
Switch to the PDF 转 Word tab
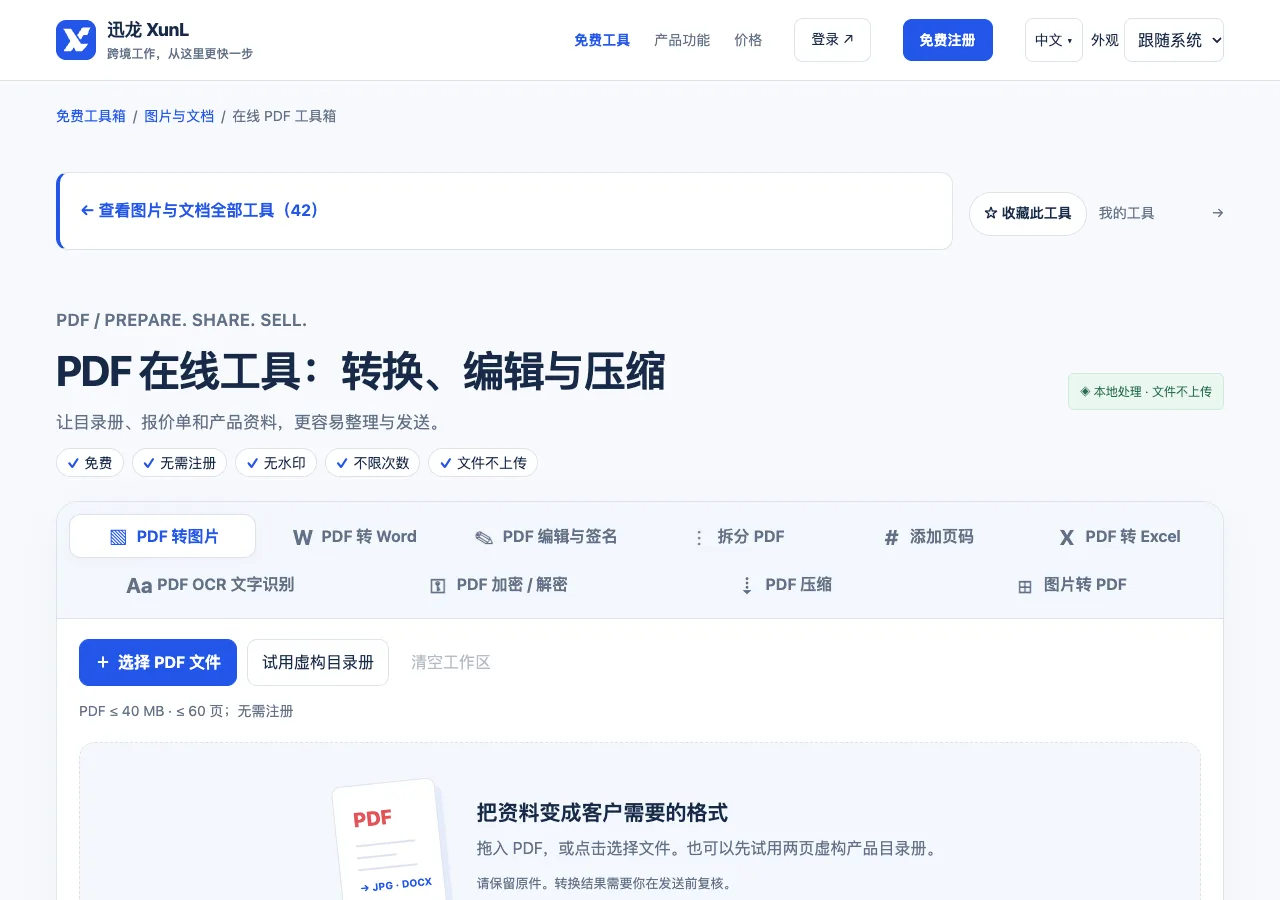click(354, 537)
